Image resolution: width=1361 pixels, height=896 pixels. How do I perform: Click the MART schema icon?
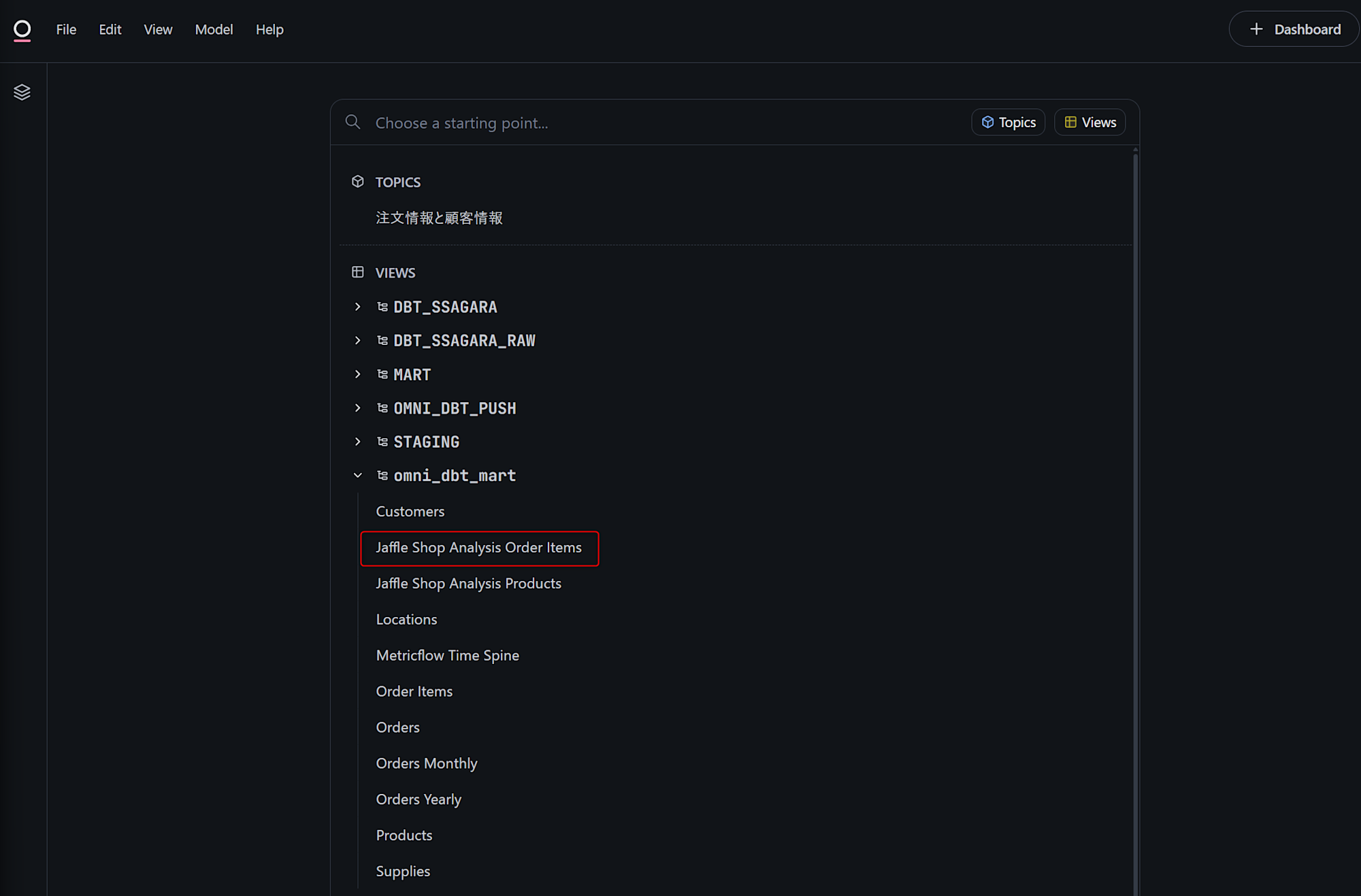382,374
